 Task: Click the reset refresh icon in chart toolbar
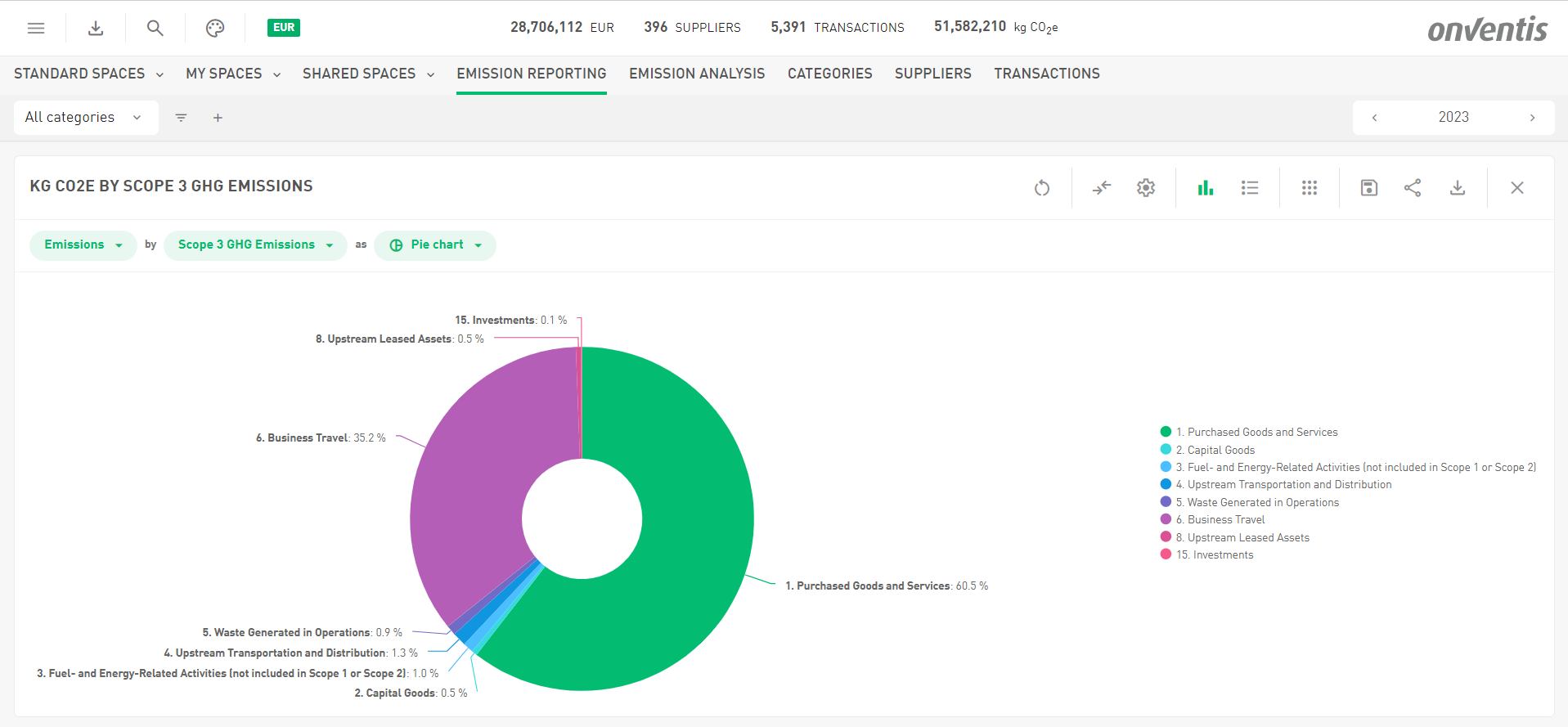(x=1041, y=188)
